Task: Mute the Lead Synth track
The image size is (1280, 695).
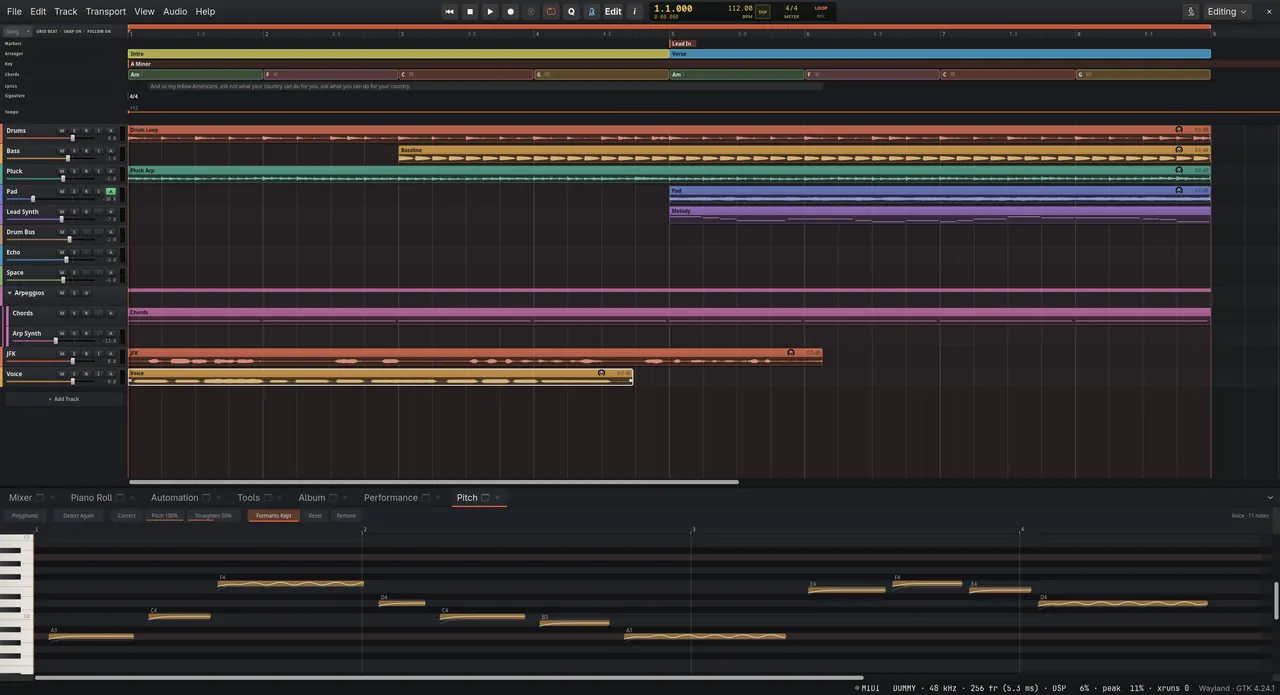Action: (62, 212)
